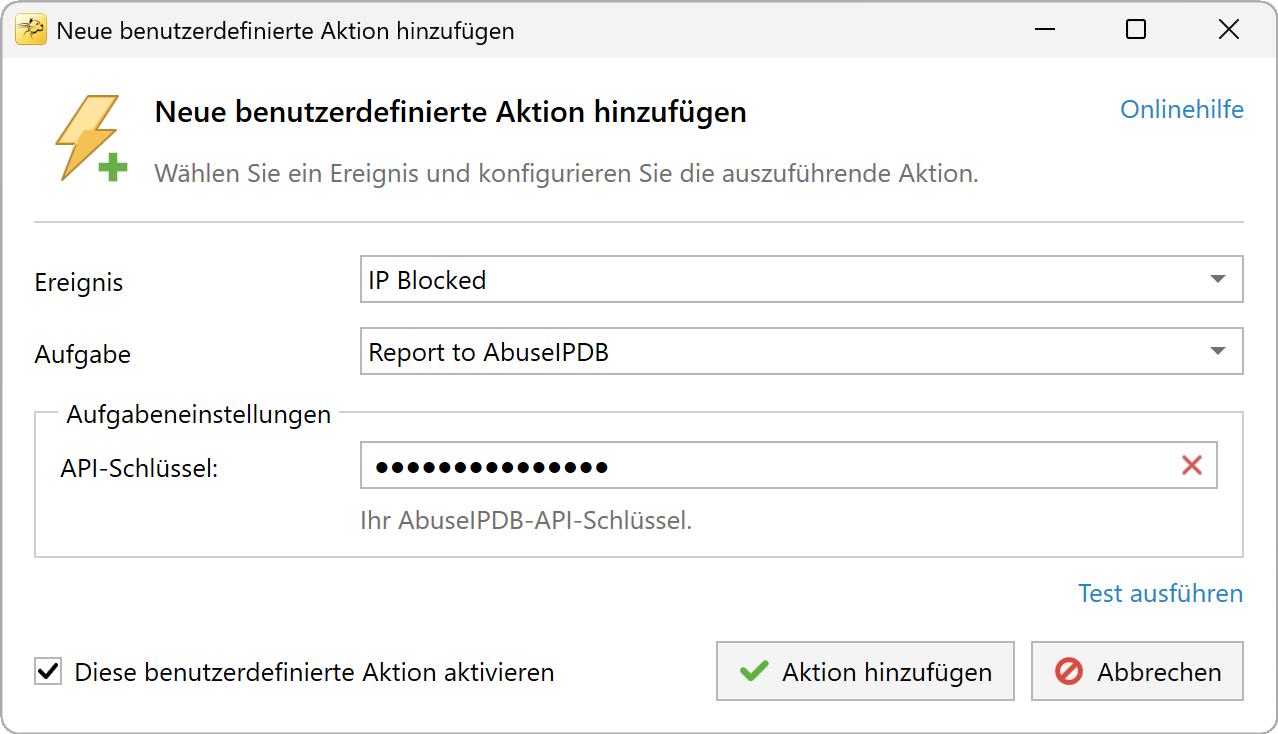This screenshot has height=734, width=1278.
Task: Clear the API key with red X icon
Action: click(1192, 465)
